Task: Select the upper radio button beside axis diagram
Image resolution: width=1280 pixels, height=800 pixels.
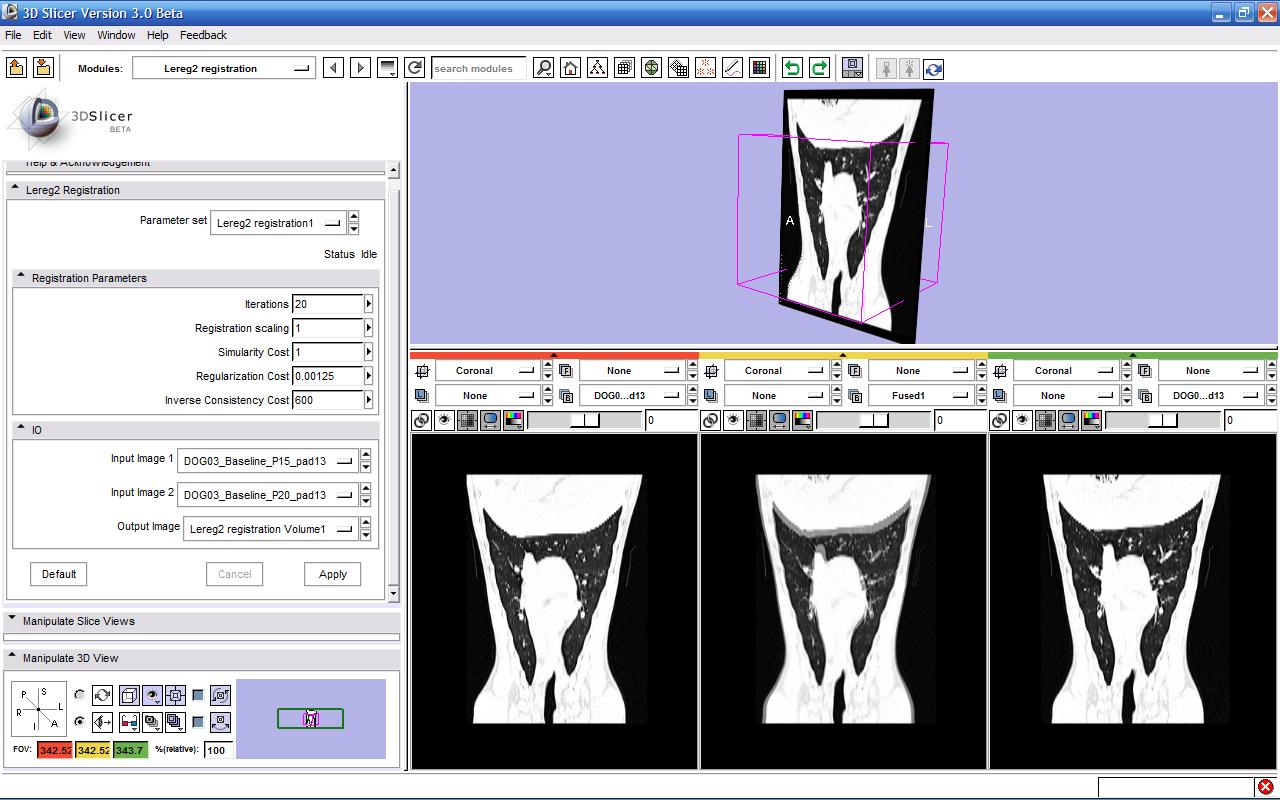Action: [x=80, y=695]
